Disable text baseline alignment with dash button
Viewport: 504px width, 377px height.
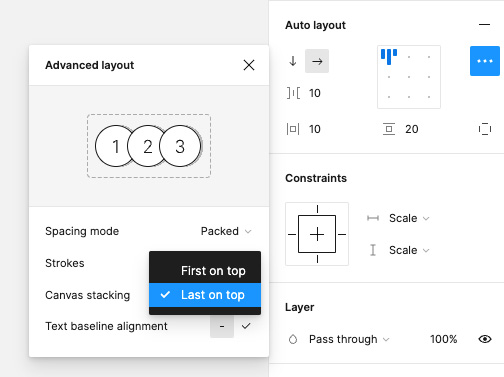pos(222,326)
